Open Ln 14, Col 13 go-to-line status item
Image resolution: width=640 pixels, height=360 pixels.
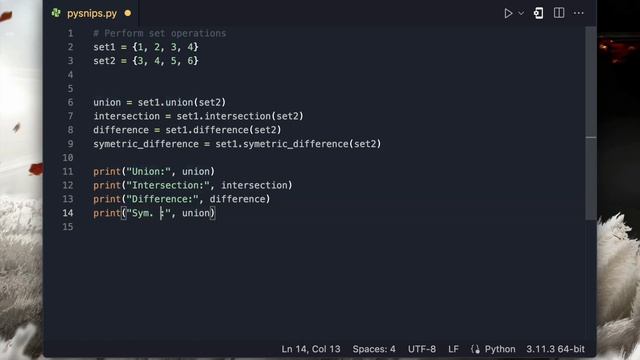311,349
